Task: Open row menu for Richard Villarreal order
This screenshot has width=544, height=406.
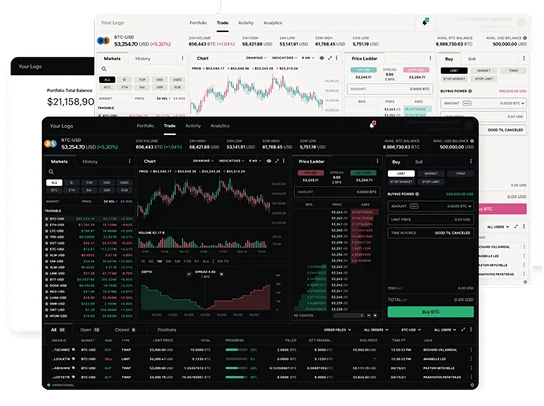Action: (x=471, y=350)
